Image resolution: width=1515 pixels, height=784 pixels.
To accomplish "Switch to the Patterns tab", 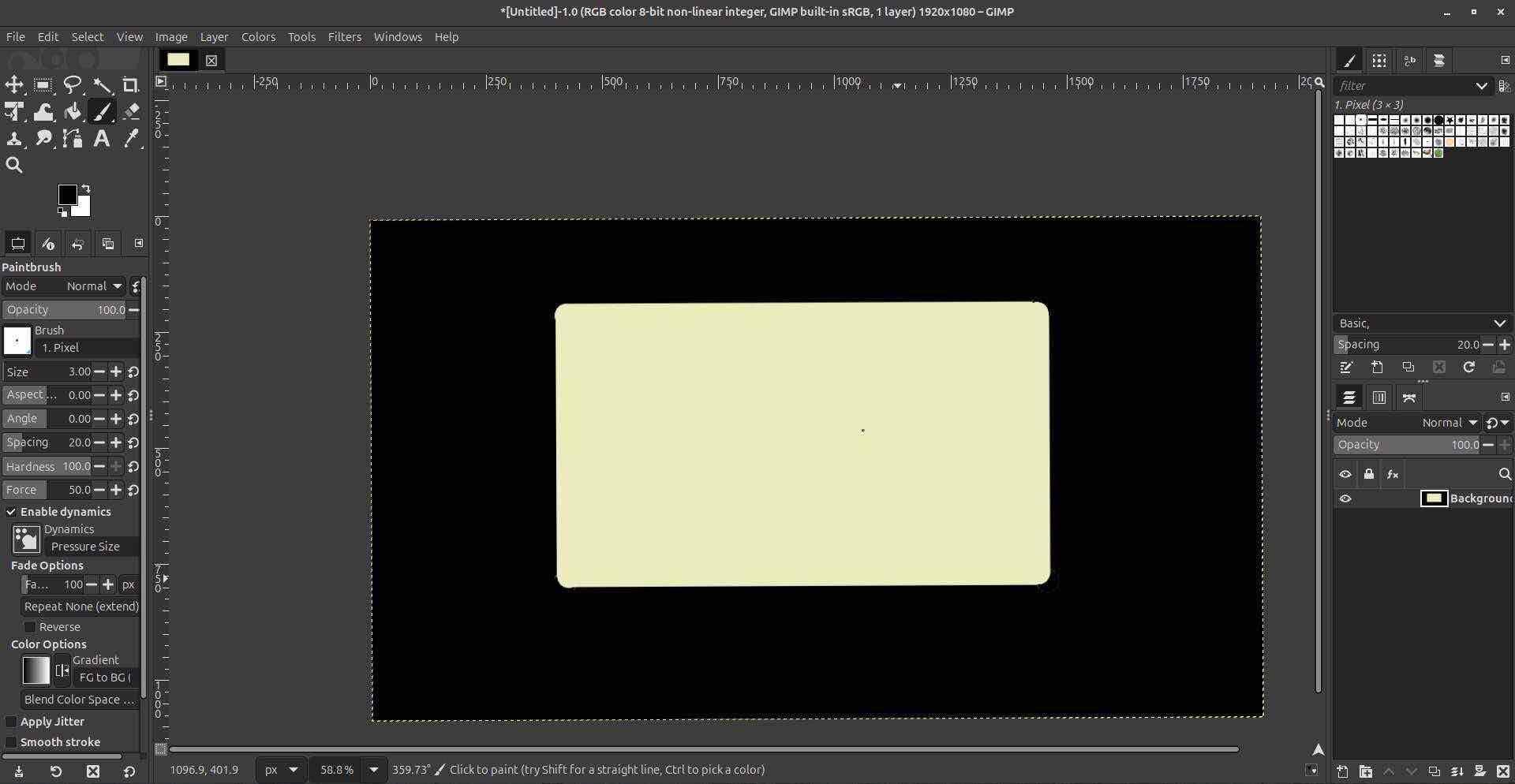I will click(1379, 62).
